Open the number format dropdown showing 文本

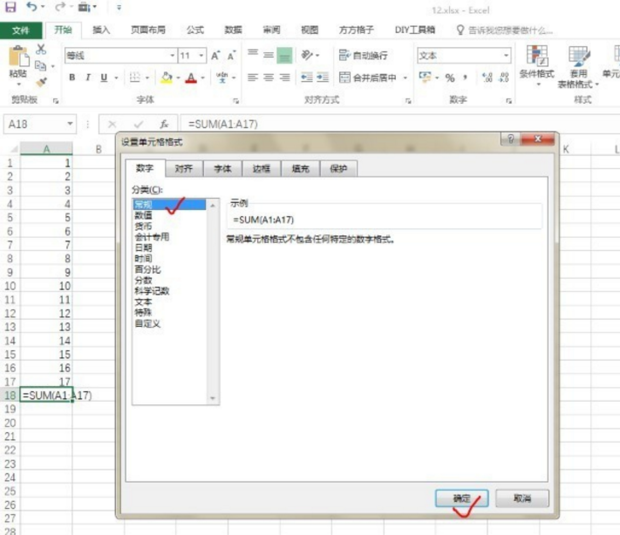coord(506,56)
